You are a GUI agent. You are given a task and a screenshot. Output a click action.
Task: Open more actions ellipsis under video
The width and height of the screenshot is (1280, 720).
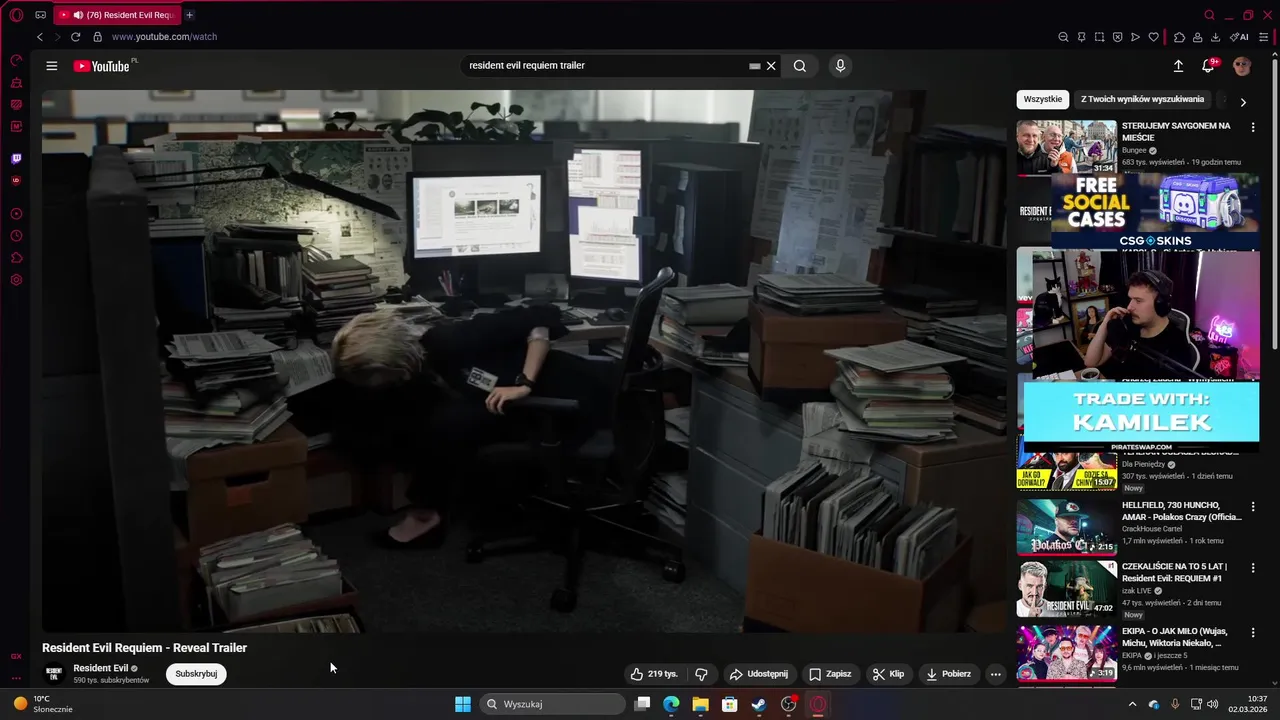(995, 674)
